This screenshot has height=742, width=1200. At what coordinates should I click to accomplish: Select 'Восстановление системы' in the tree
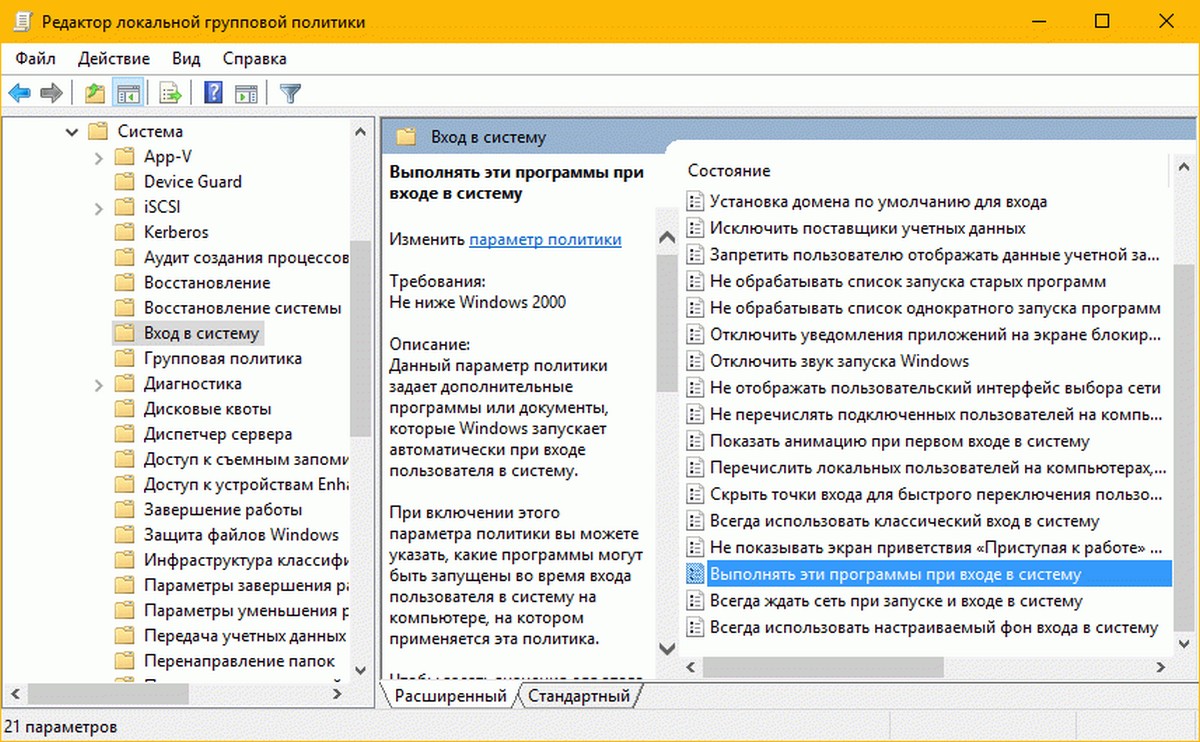[242, 308]
